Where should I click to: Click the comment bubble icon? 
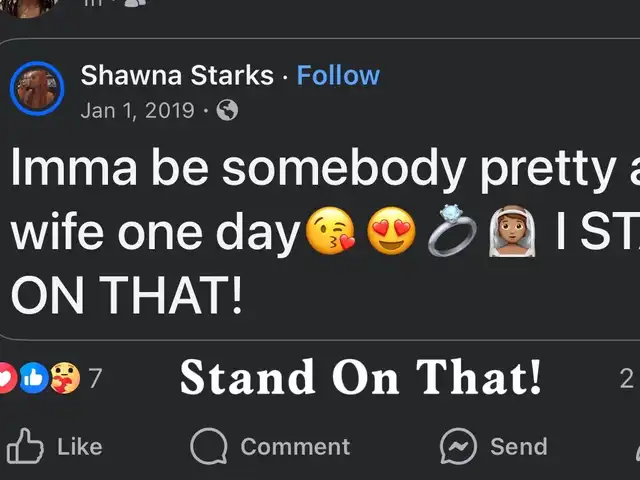209,446
